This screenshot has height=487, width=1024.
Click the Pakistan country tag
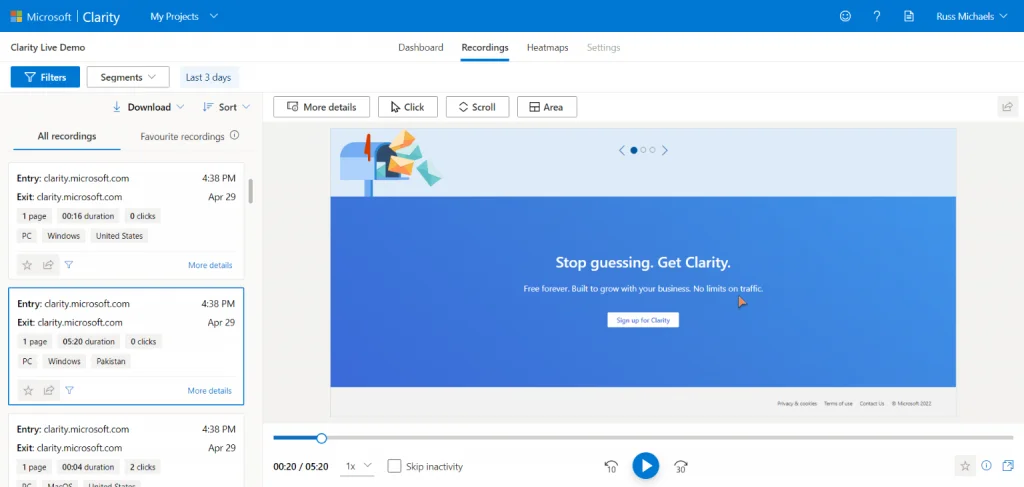click(x=111, y=361)
